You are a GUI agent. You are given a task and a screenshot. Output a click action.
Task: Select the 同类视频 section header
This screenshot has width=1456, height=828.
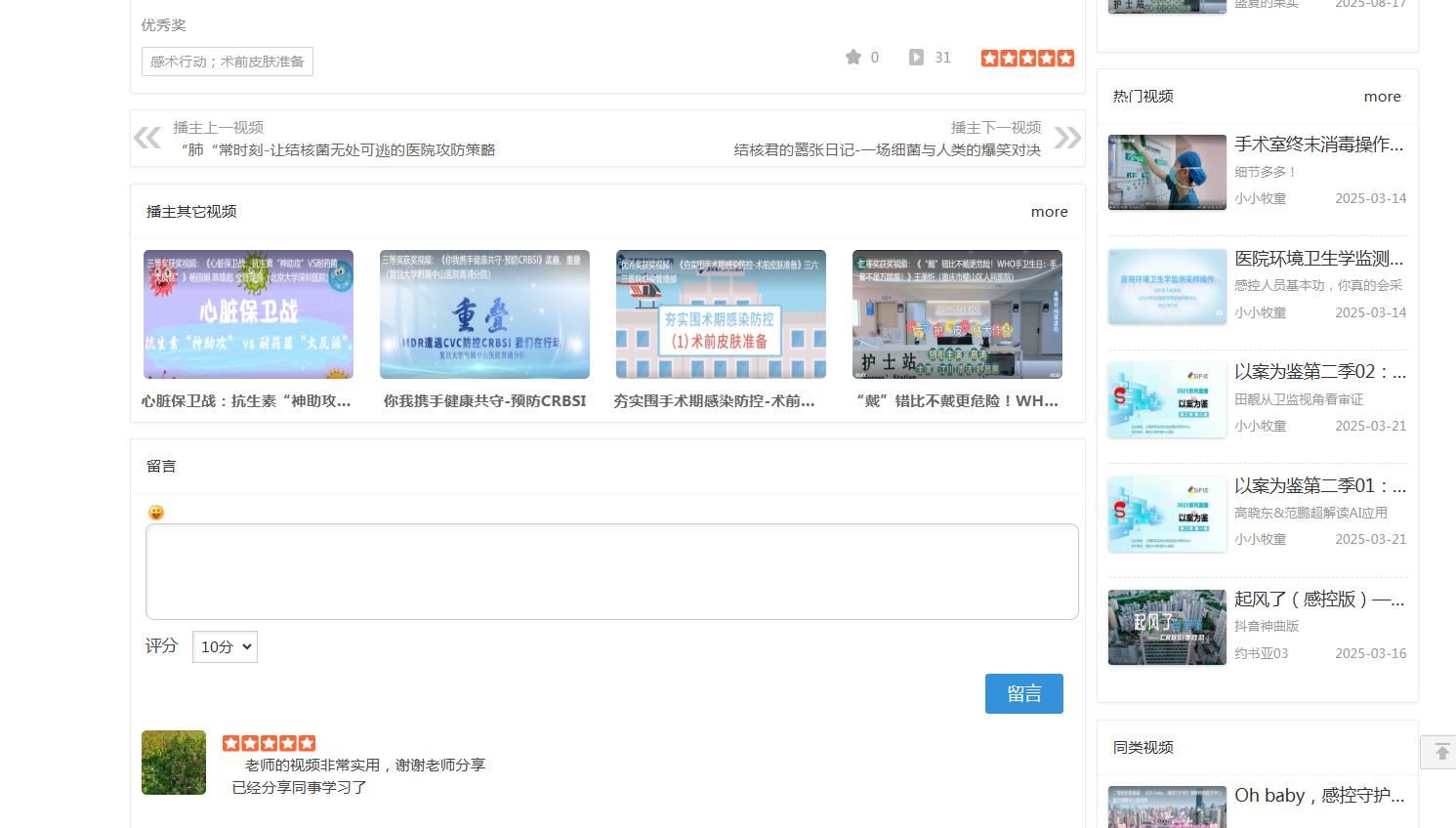(1142, 747)
